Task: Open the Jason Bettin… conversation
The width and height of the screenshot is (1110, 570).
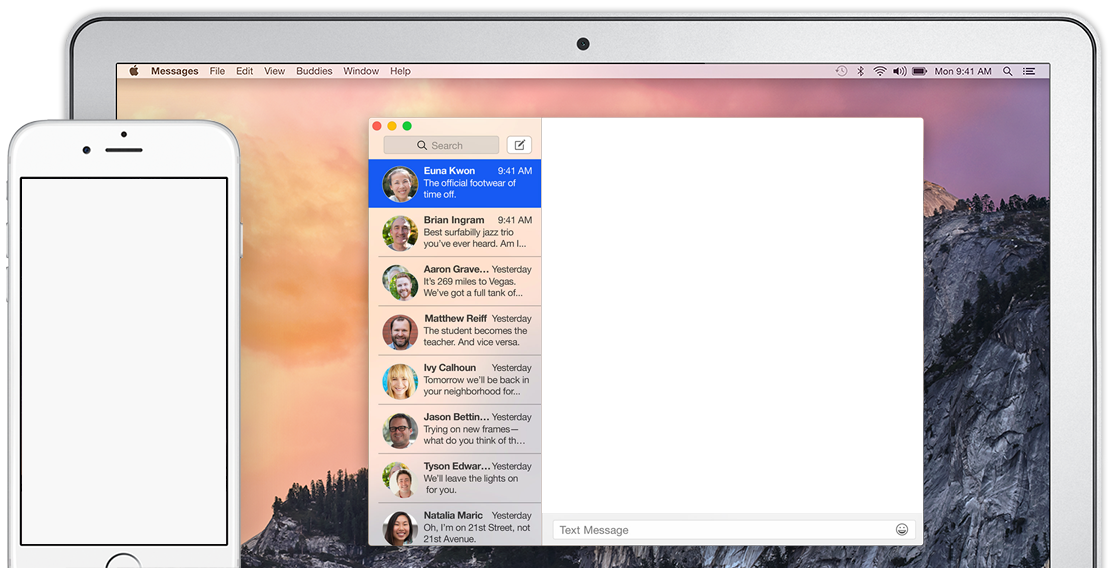Action: [454, 429]
